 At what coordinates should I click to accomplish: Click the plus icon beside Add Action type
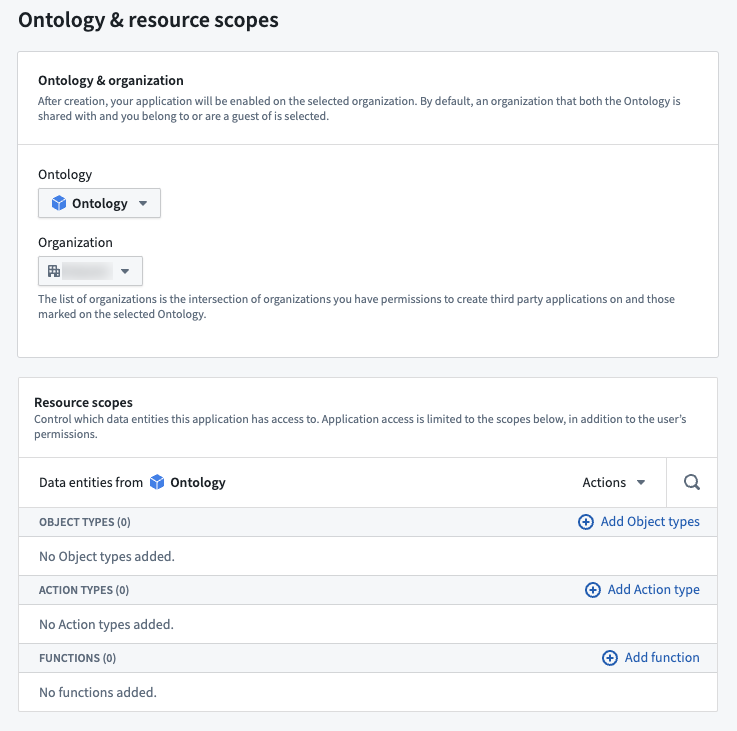[x=593, y=590]
